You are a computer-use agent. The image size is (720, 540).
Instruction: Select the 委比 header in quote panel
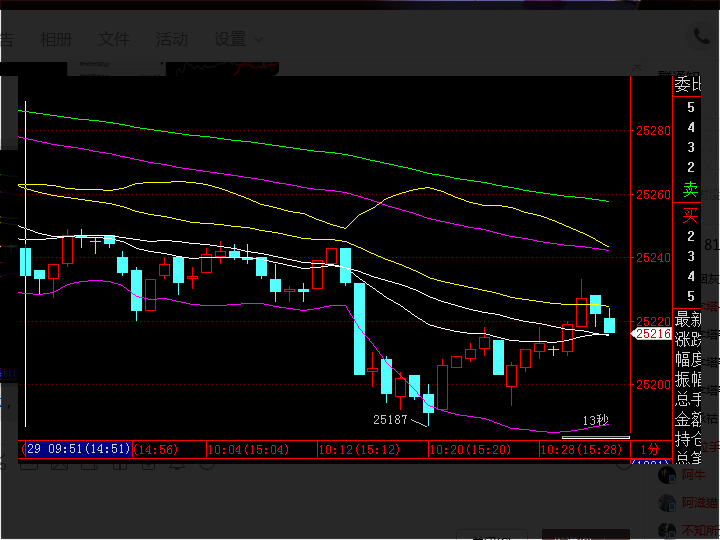(687, 84)
